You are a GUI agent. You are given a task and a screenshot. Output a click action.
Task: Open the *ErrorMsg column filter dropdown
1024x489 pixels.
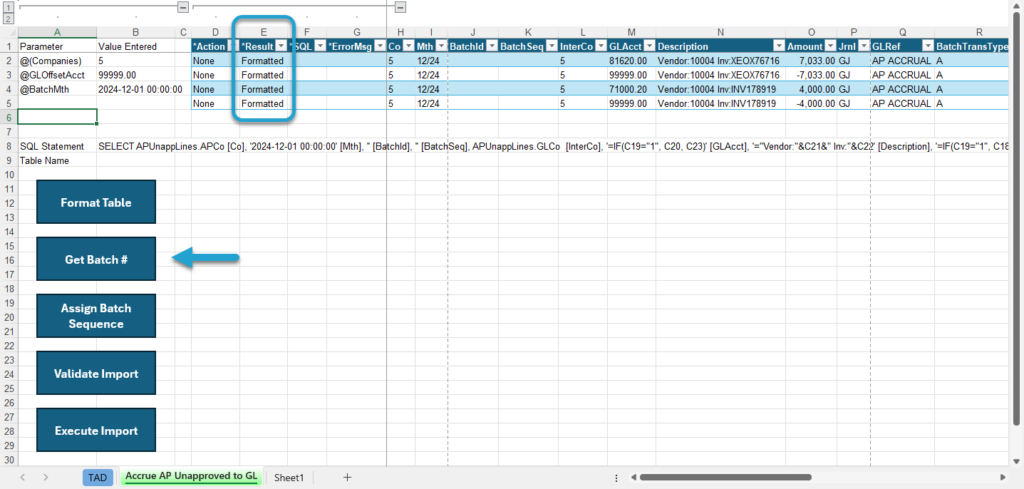[x=378, y=46]
